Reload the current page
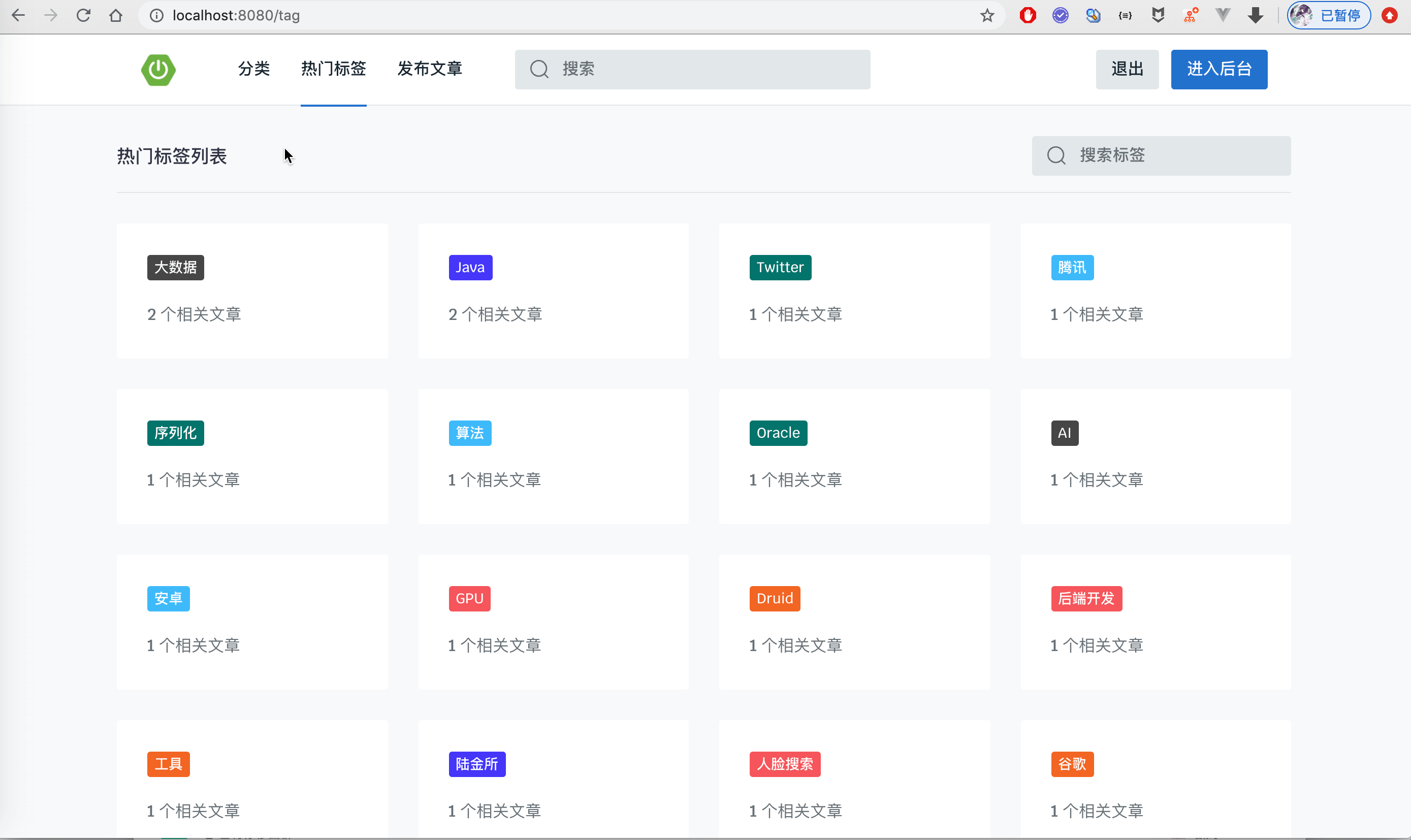This screenshot has width=1411, height=840. 84,15
